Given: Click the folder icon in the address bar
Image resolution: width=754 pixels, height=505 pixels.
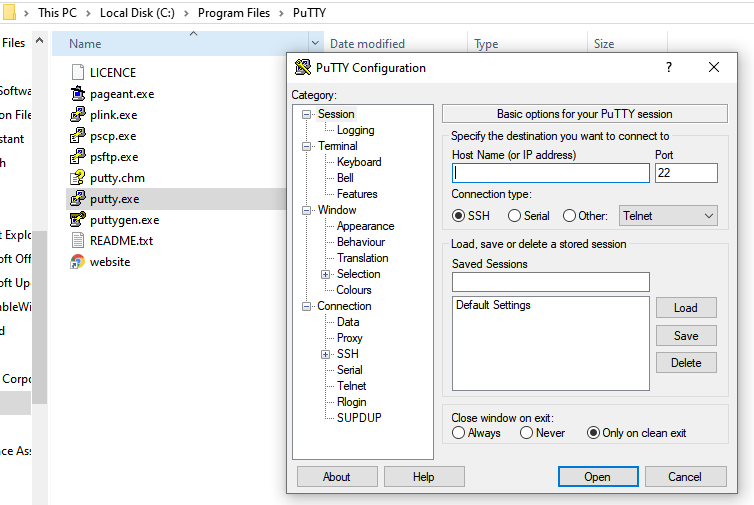Looking at the screenshot, I should coord(9,12).
